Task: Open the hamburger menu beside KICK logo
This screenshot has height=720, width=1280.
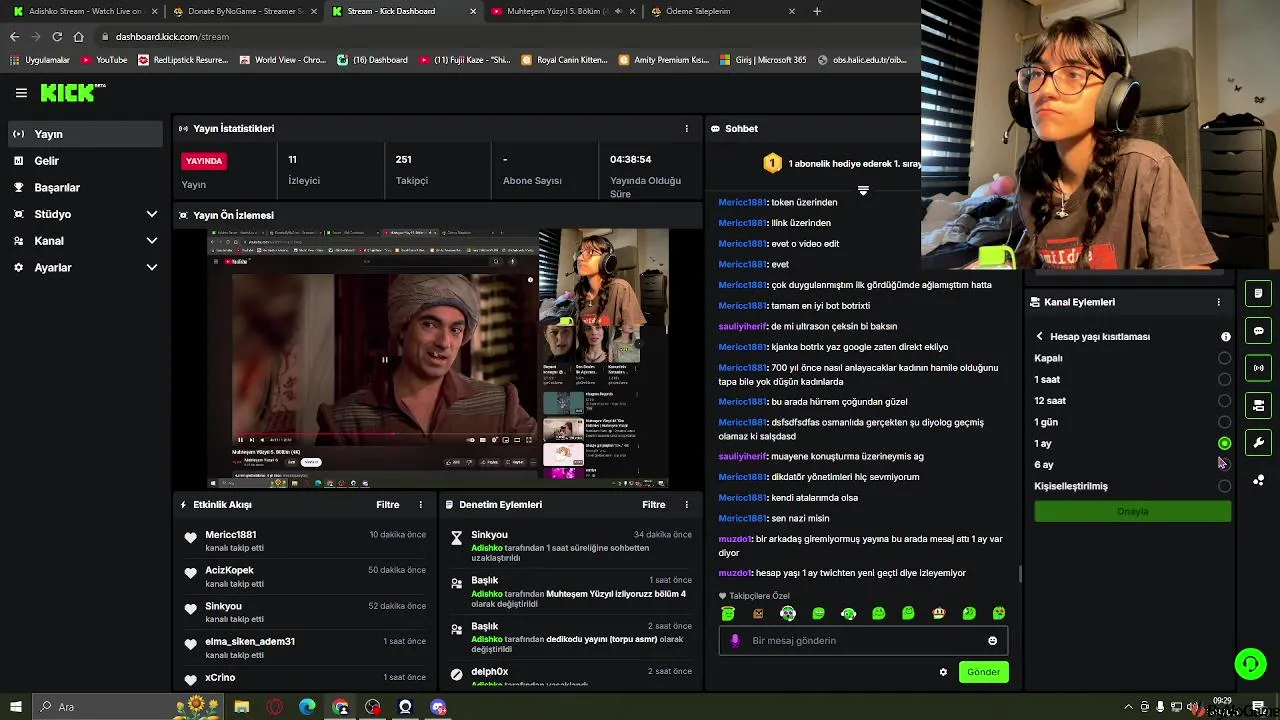Action: click(21, 93)
